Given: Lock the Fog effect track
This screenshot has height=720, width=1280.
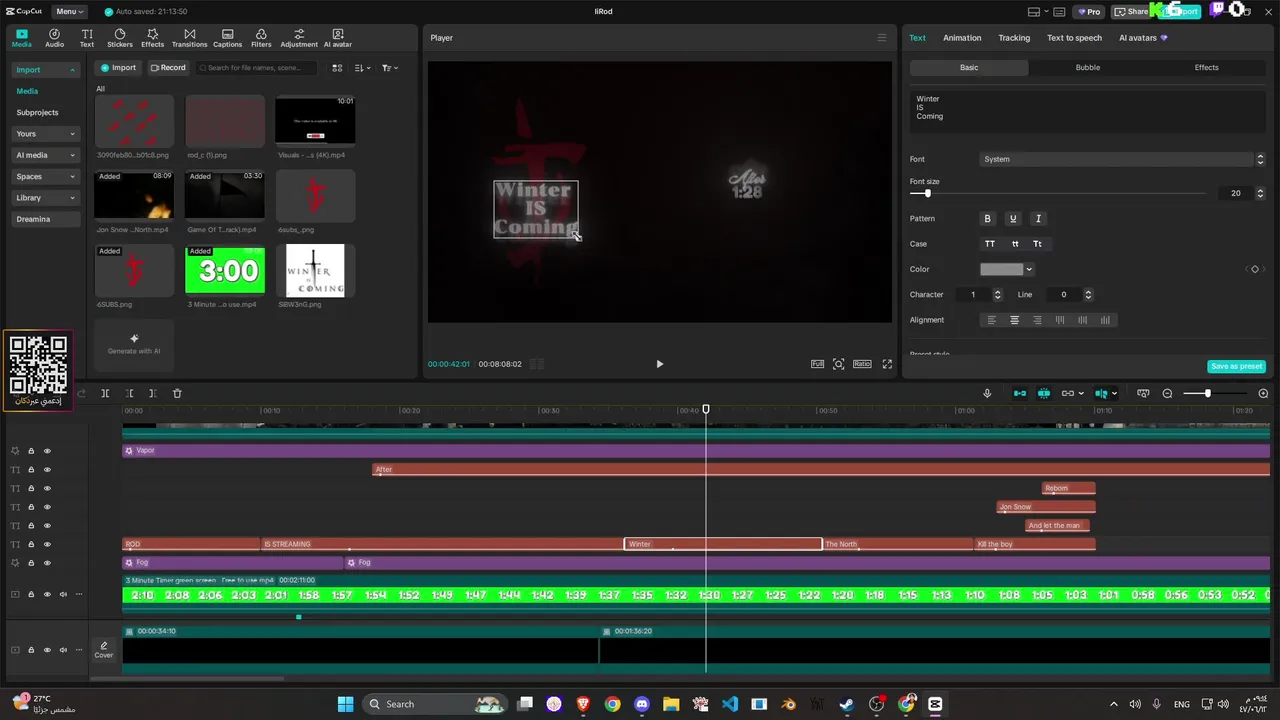Looking at the screenshot, I should click(31, 563).
